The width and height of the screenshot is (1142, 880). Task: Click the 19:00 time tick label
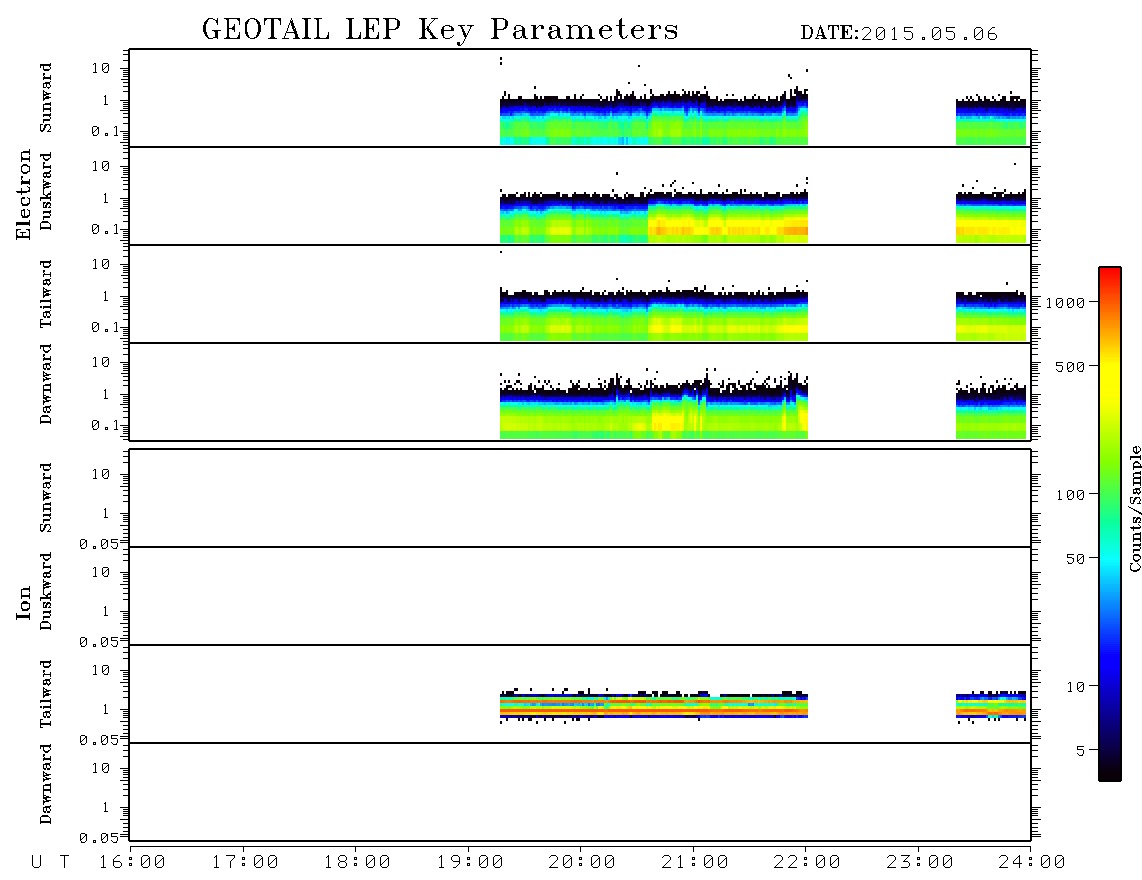[470, 862]
